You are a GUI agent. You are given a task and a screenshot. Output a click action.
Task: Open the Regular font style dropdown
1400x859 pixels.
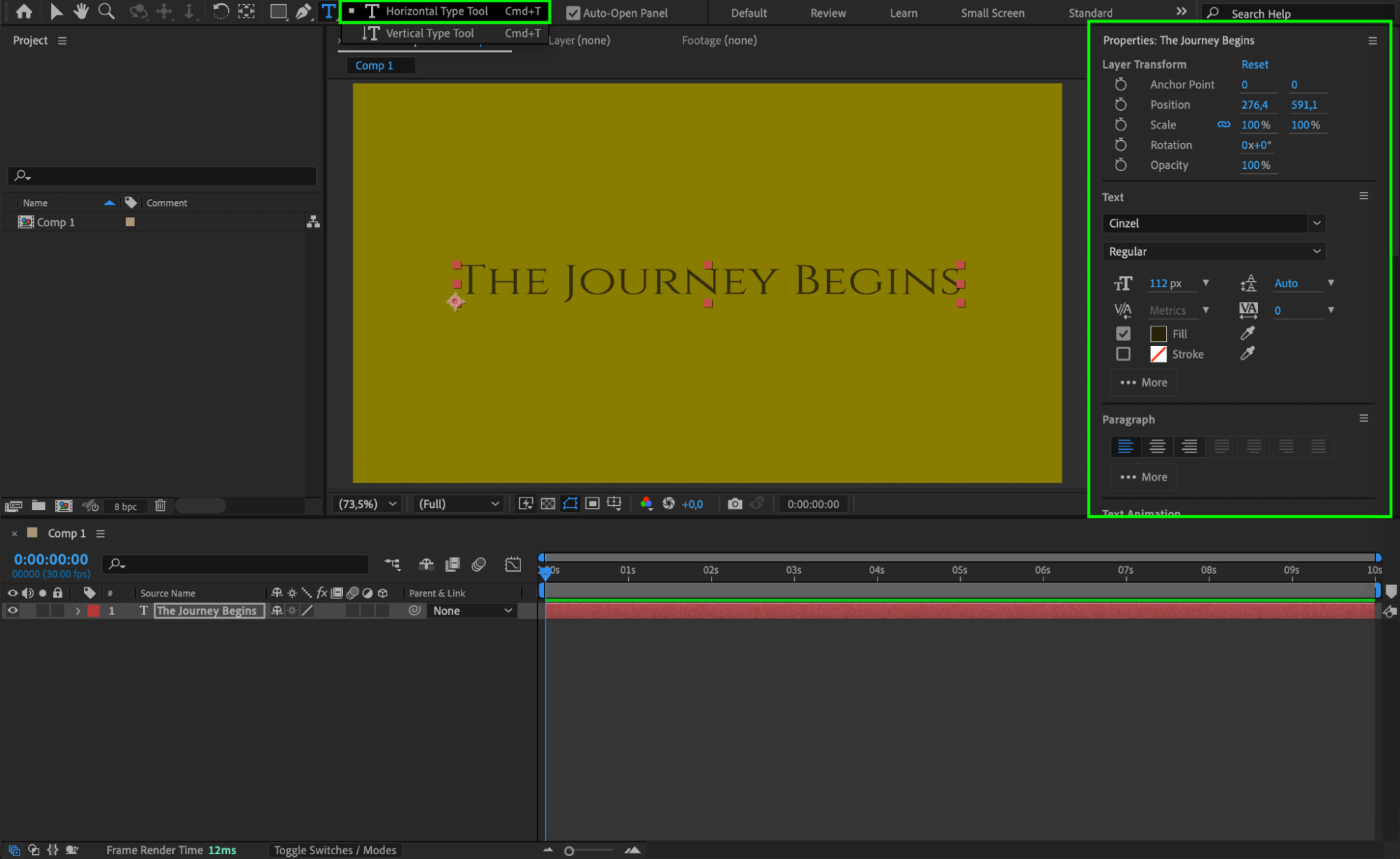tap(1317, 251)
